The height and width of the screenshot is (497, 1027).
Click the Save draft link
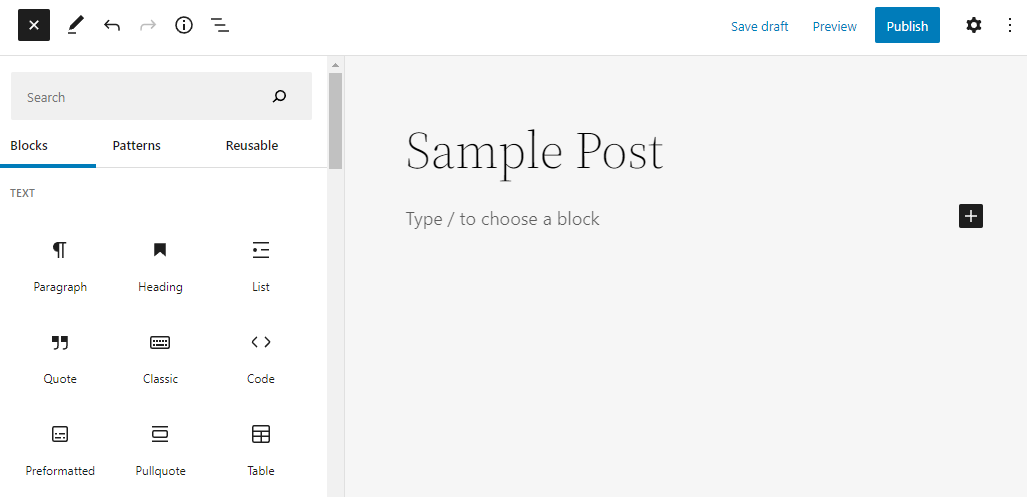(759, 27)
